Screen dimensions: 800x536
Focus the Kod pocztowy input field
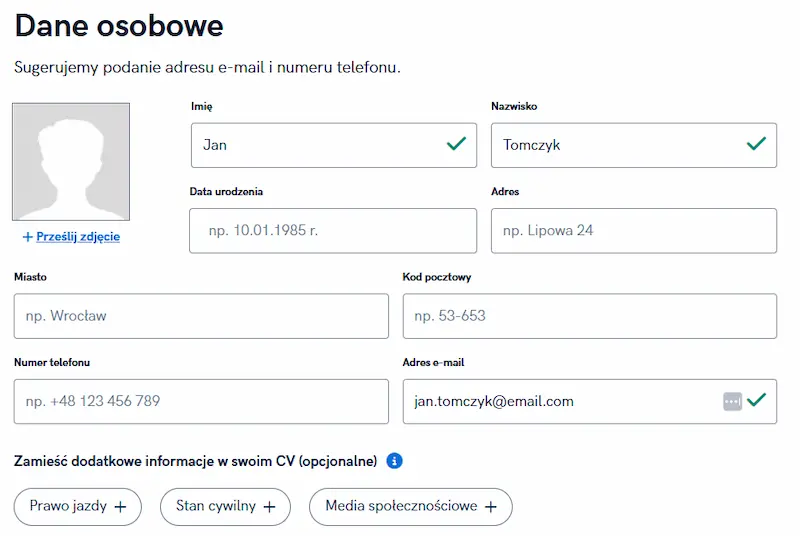[589, 316]
